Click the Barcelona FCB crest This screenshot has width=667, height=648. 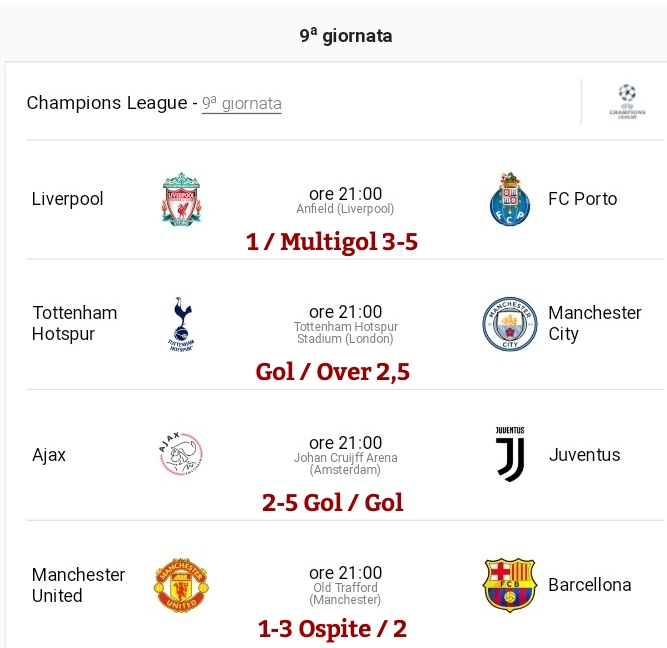[x=510, y=585]
